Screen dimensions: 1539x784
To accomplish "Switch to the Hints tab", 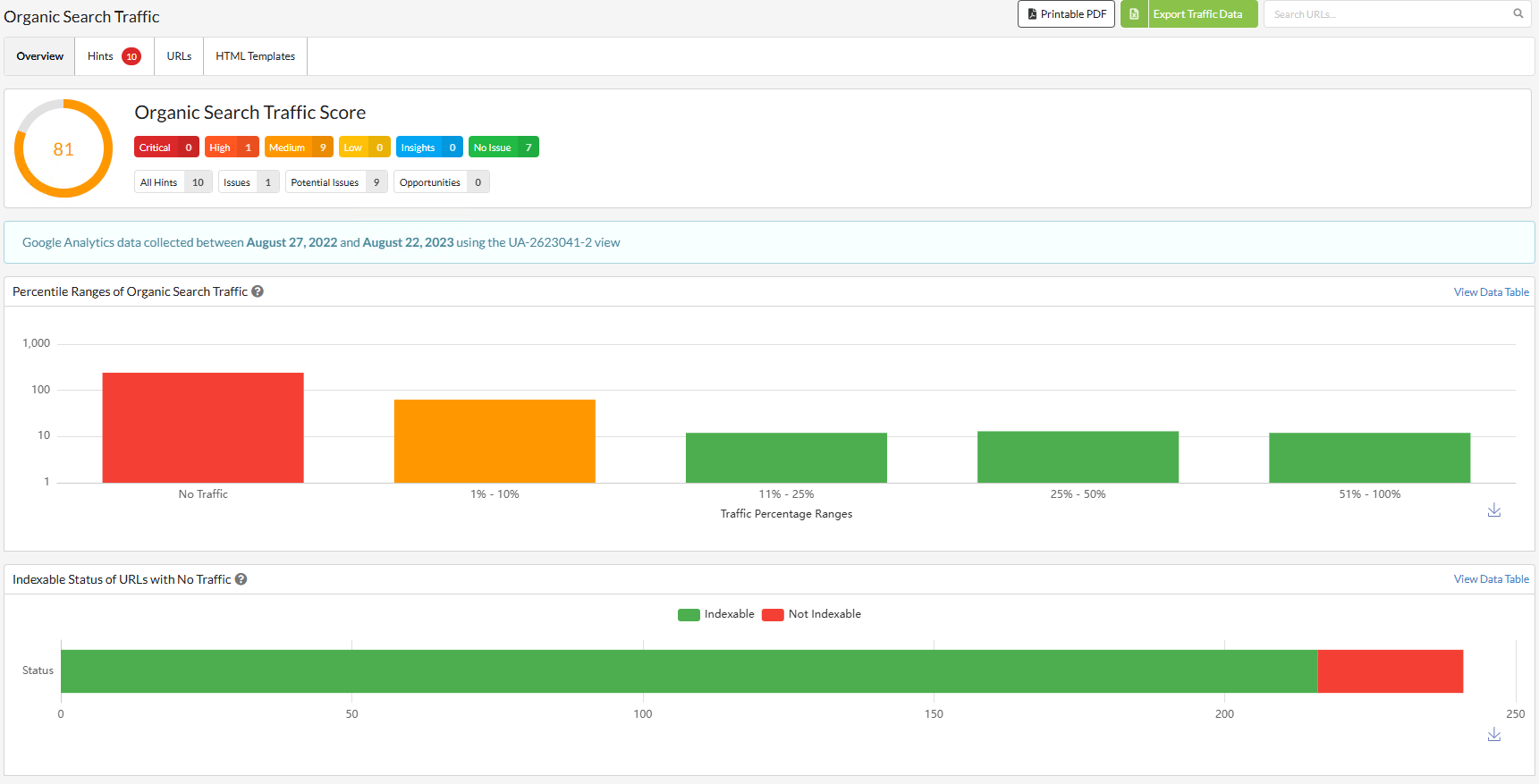I will click(114, 56).
